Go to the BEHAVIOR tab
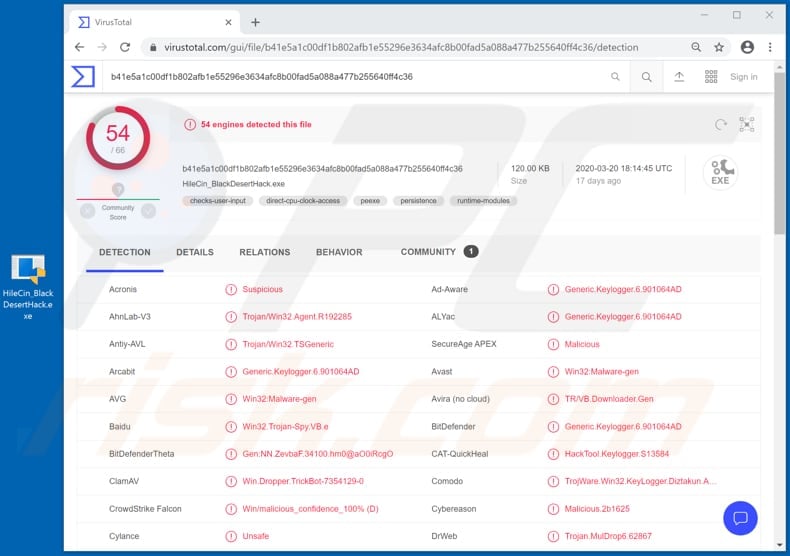790x556 pixels. 339,252
